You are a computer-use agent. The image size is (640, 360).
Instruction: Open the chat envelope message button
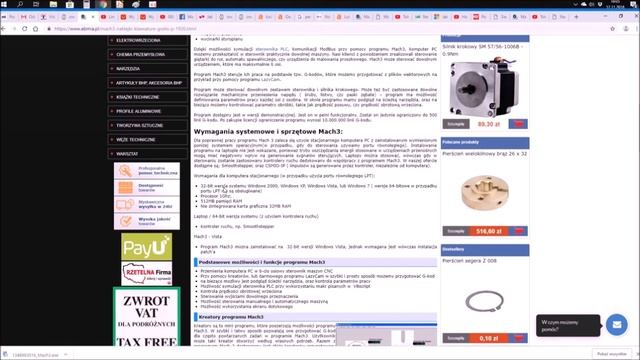616,325
